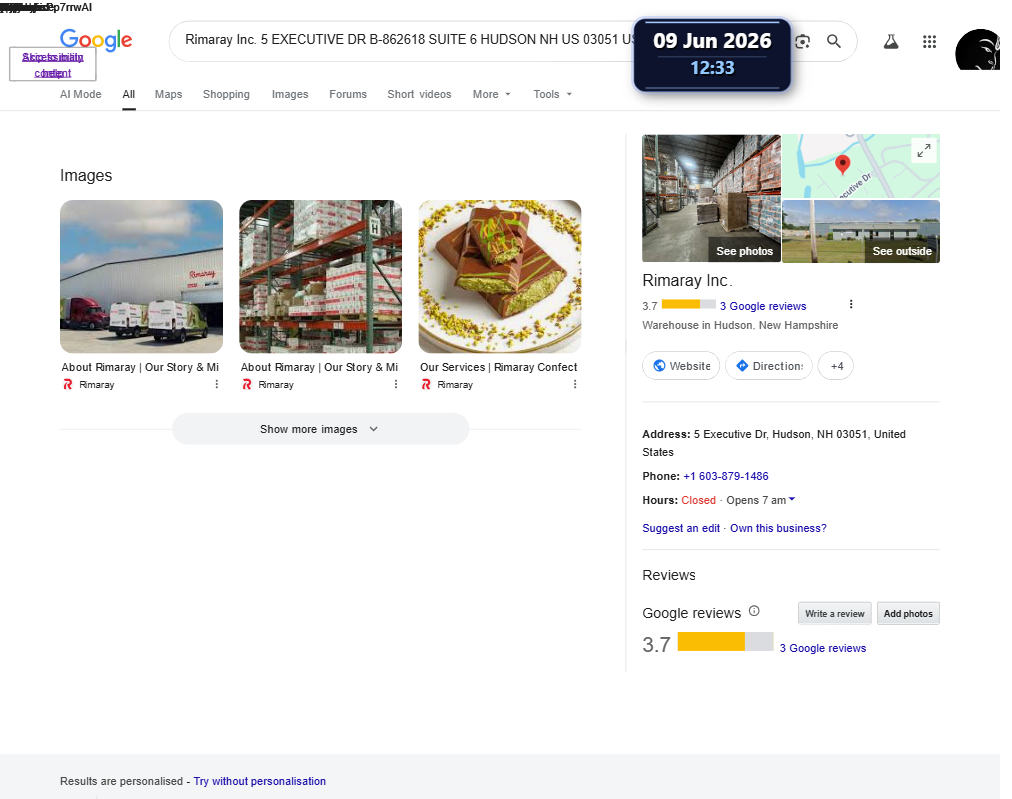Open See photos warehouse thumbnail
1012x799 pixels.
(x=711, y=198)
